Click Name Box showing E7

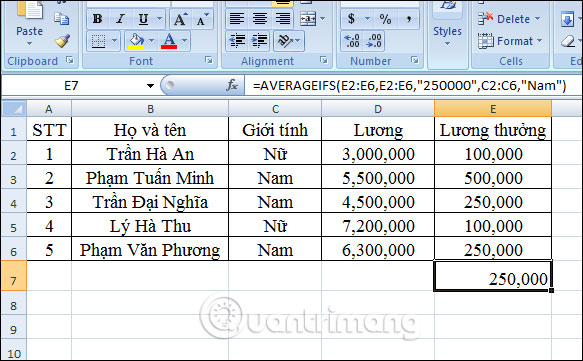(71, 86)
